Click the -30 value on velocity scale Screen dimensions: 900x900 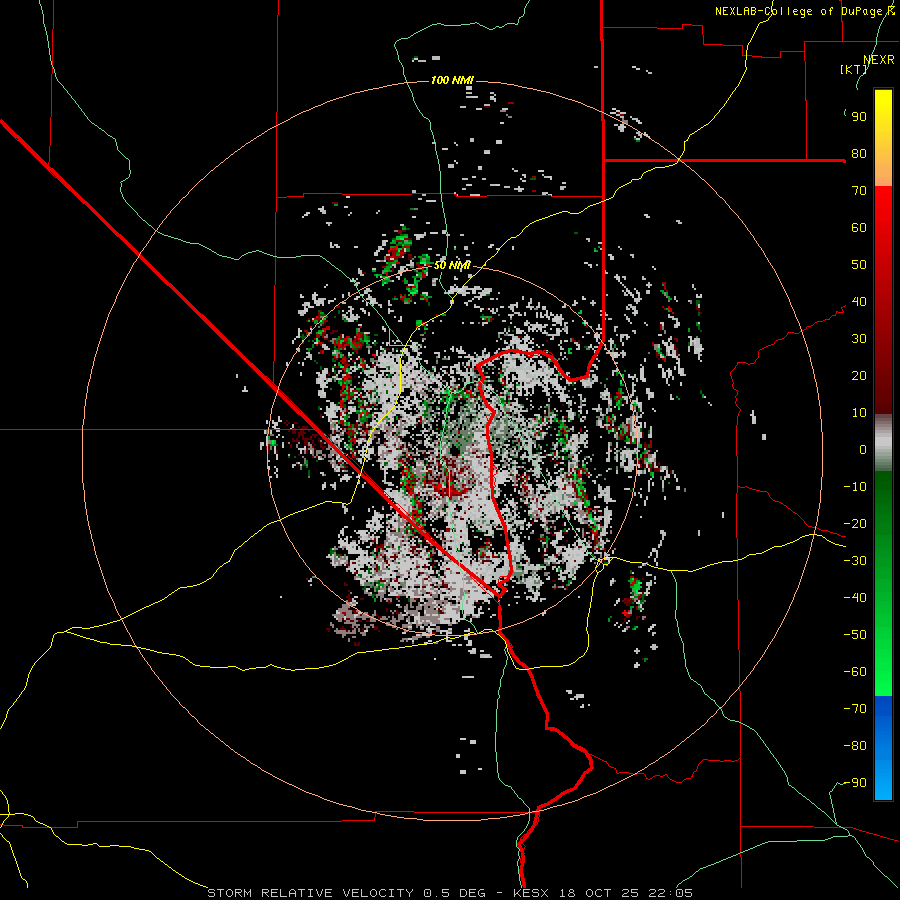(x=855, y=561)
